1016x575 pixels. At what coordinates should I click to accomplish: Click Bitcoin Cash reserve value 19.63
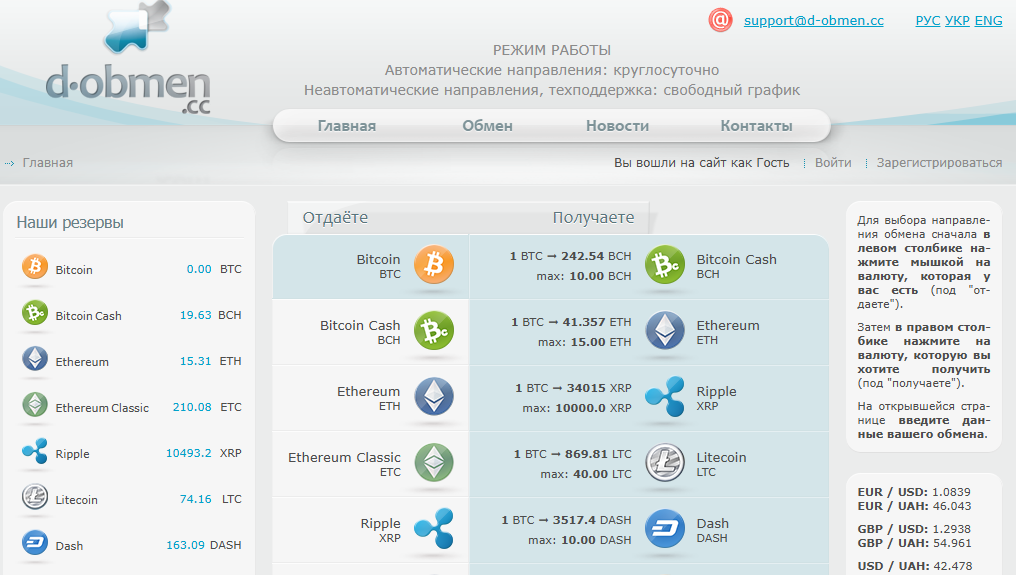tap(196, 315)
